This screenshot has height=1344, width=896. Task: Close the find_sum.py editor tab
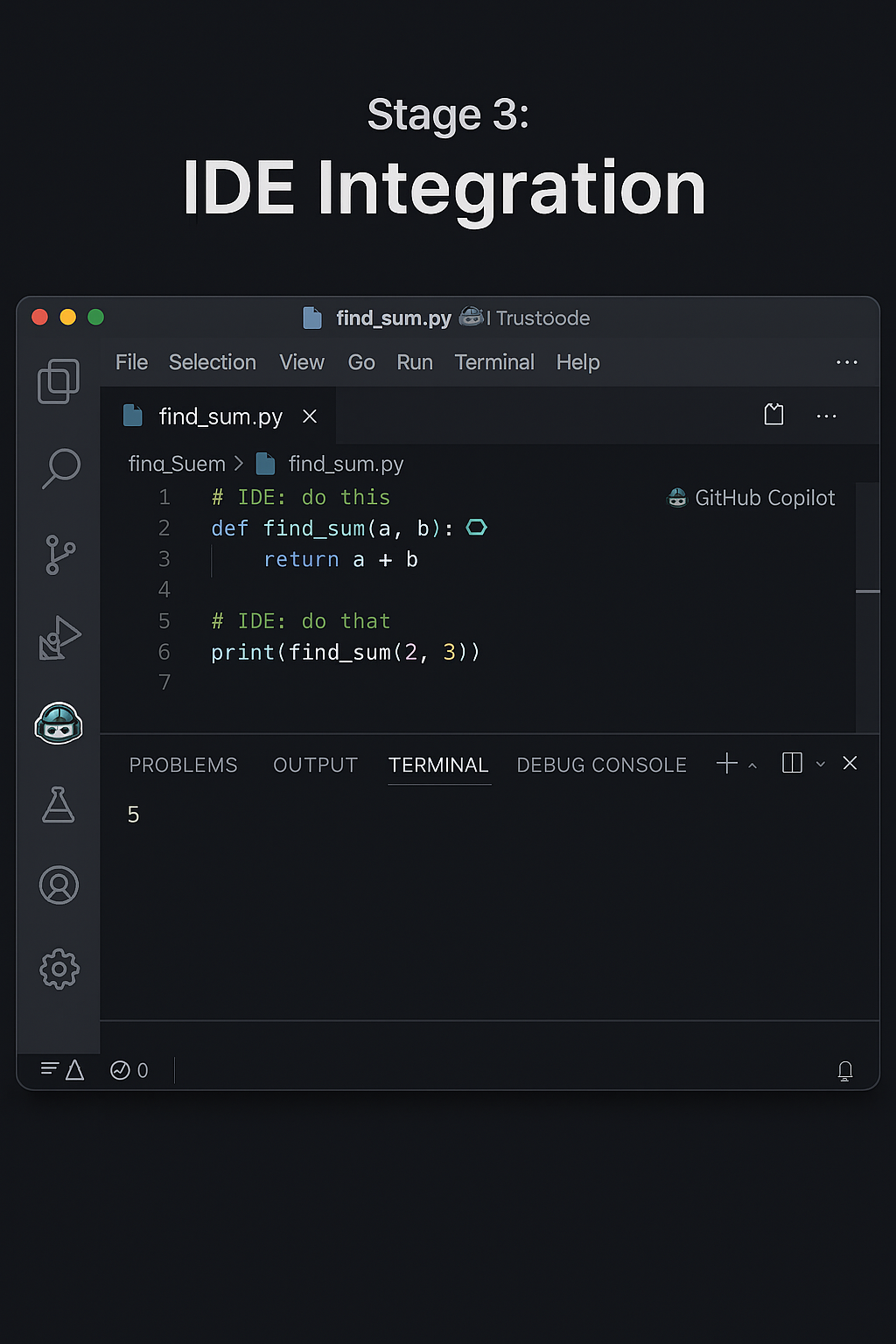coord(310,416)
